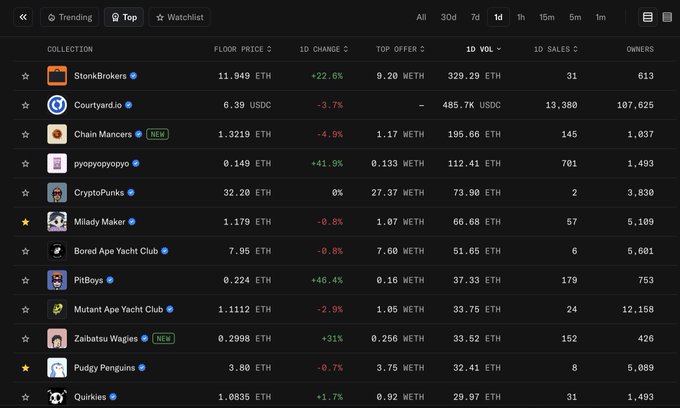Open CryptoPunks collection avatar

pos(57,193)
